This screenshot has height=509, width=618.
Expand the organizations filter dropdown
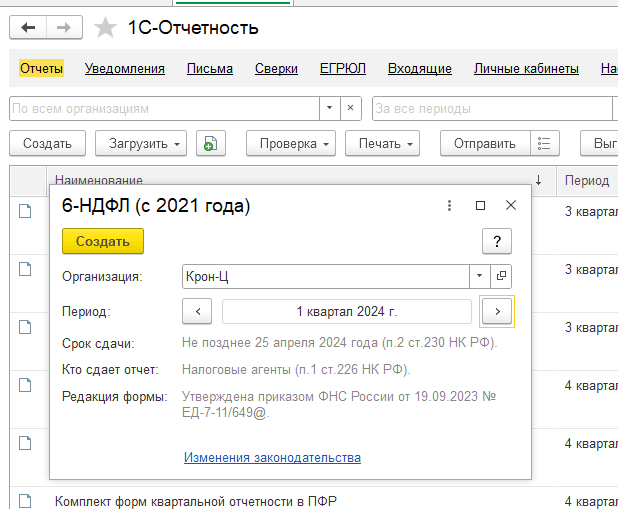[x=329, y=108]
